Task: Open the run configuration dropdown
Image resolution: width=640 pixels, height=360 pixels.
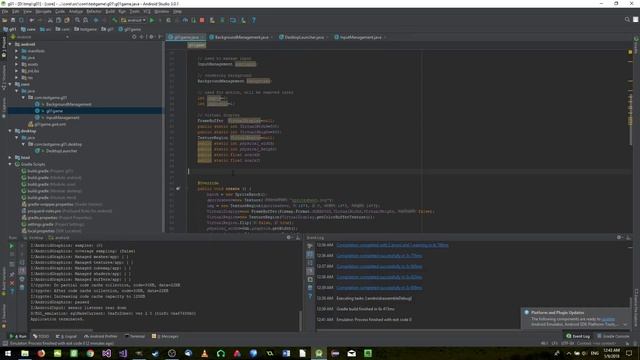Action: (133, 20)
